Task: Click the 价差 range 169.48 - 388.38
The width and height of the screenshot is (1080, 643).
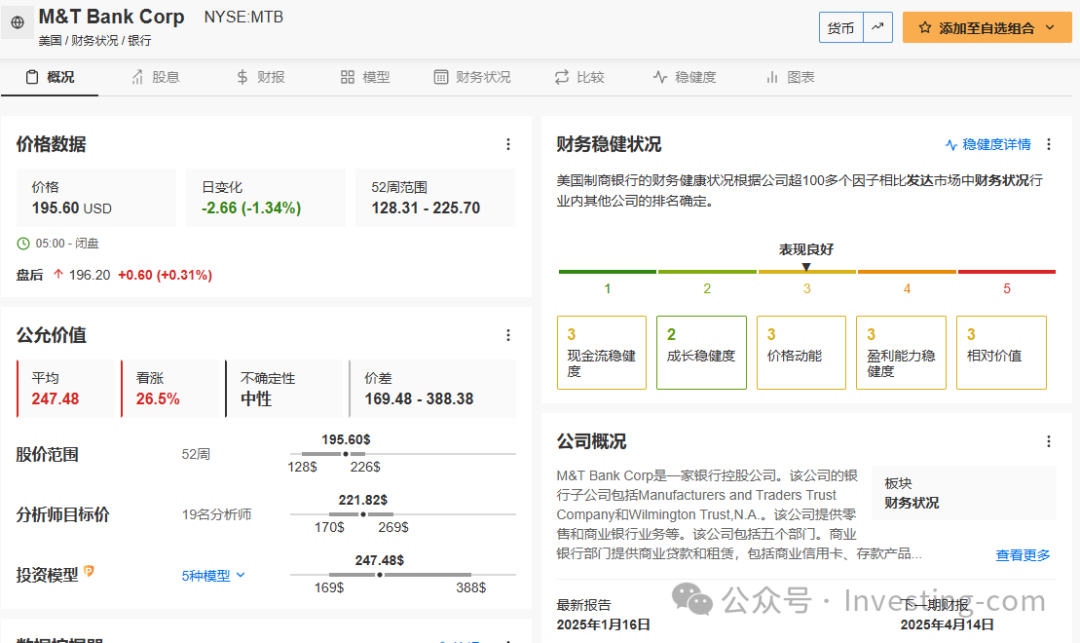Action: (419, 399)
